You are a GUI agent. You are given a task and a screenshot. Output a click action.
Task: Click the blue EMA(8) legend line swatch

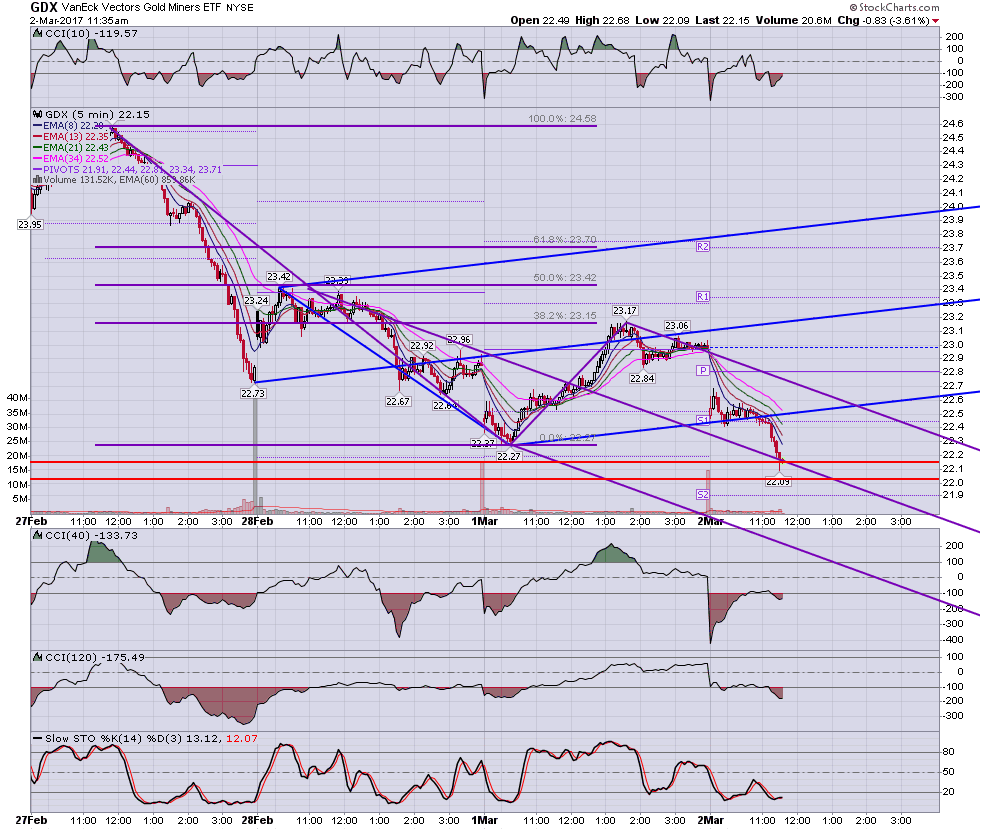(x=37, y=126)
